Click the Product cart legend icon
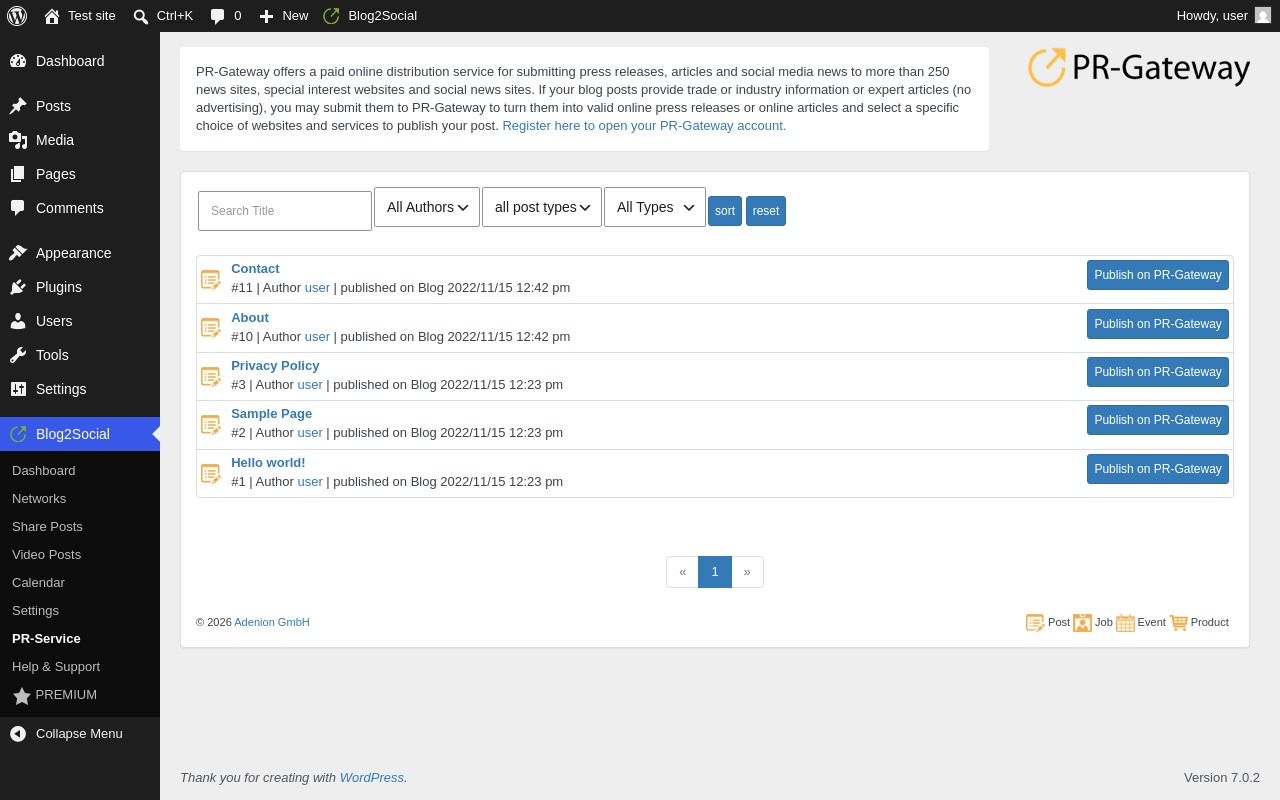Viewport: 1280px width, 800px height. [x=1178, y=623]
